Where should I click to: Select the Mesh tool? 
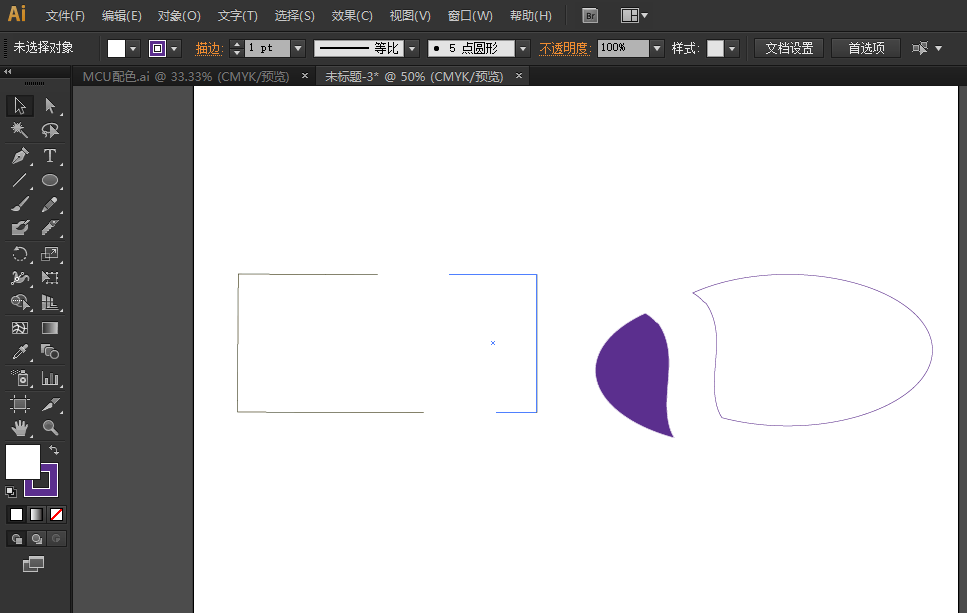coord(20,328)
